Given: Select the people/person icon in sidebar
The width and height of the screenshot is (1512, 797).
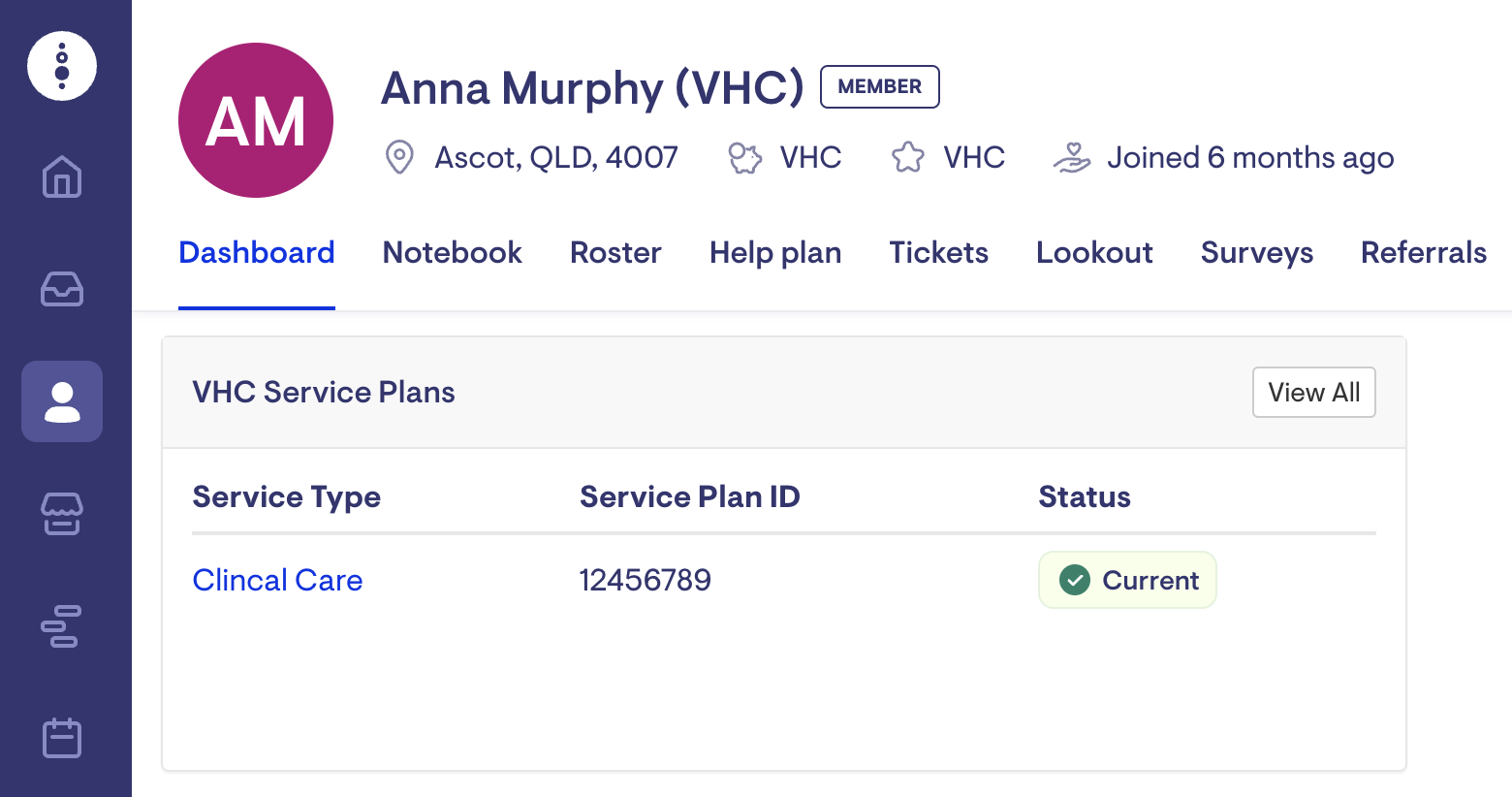Looking at the screenshot, I should pos(62,401).
